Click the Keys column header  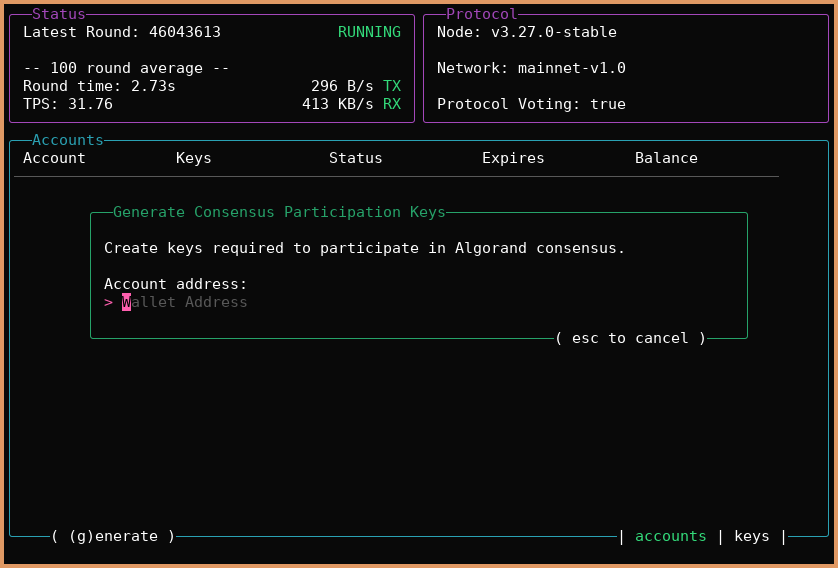(x=193, y=158)
